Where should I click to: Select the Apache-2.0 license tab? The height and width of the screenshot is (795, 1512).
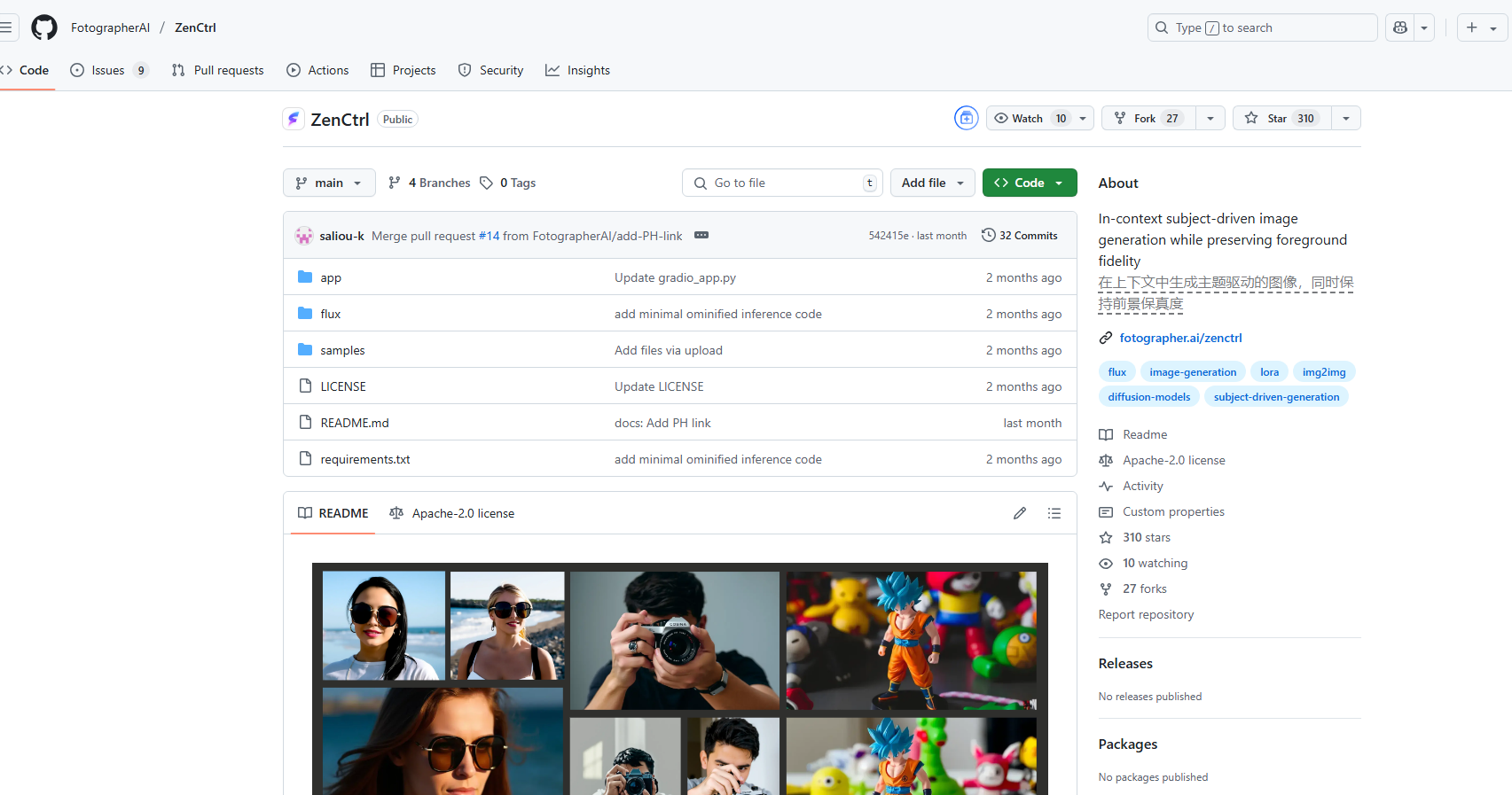452,513
